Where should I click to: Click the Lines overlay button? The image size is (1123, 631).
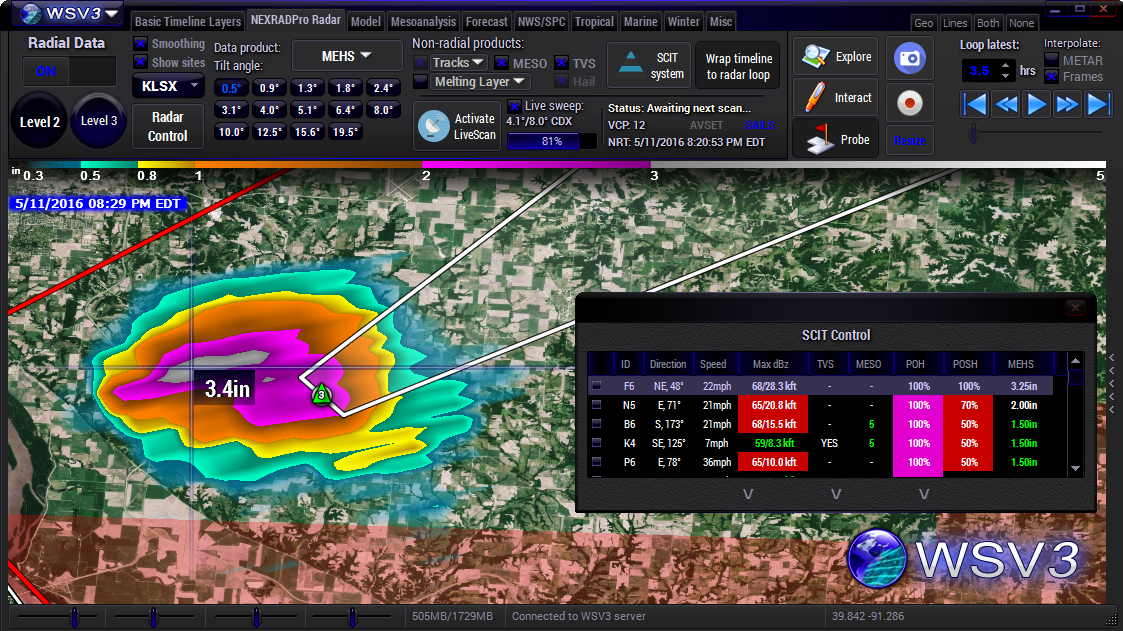[955, 23]
